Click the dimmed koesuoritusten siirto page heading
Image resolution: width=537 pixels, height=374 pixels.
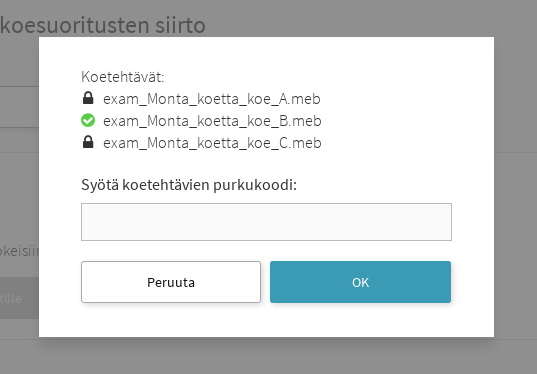103,25
